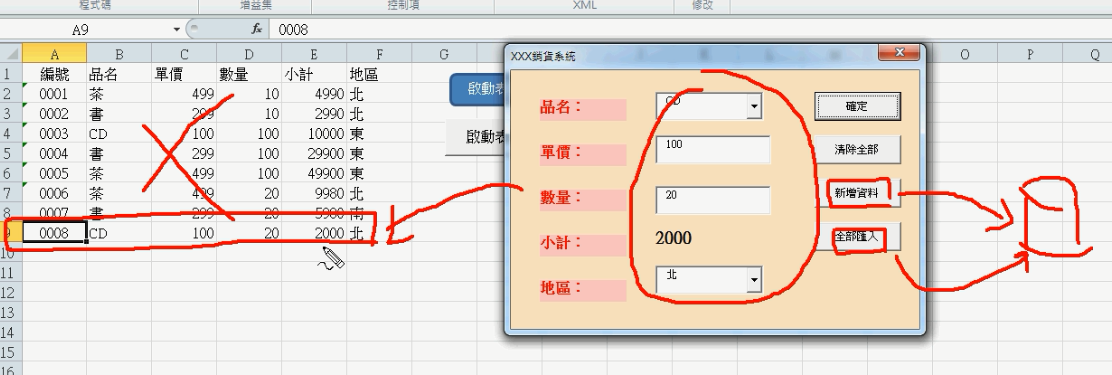
Task: Click cell A2 containing 0001
Action: click(x=55, y=94)
